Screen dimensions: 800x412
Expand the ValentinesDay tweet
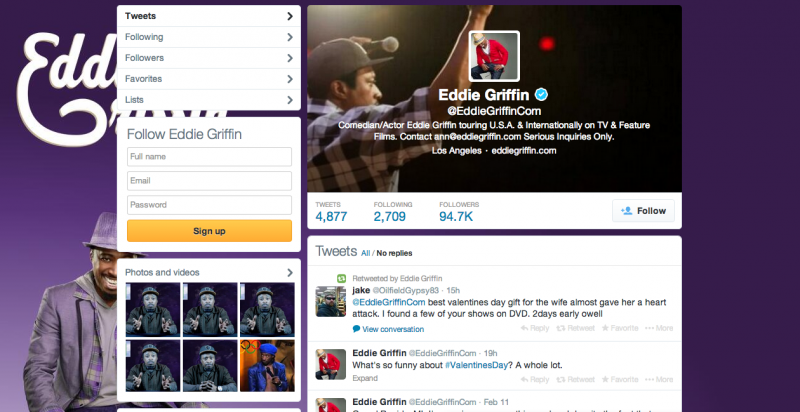click(x=365, y=378)
